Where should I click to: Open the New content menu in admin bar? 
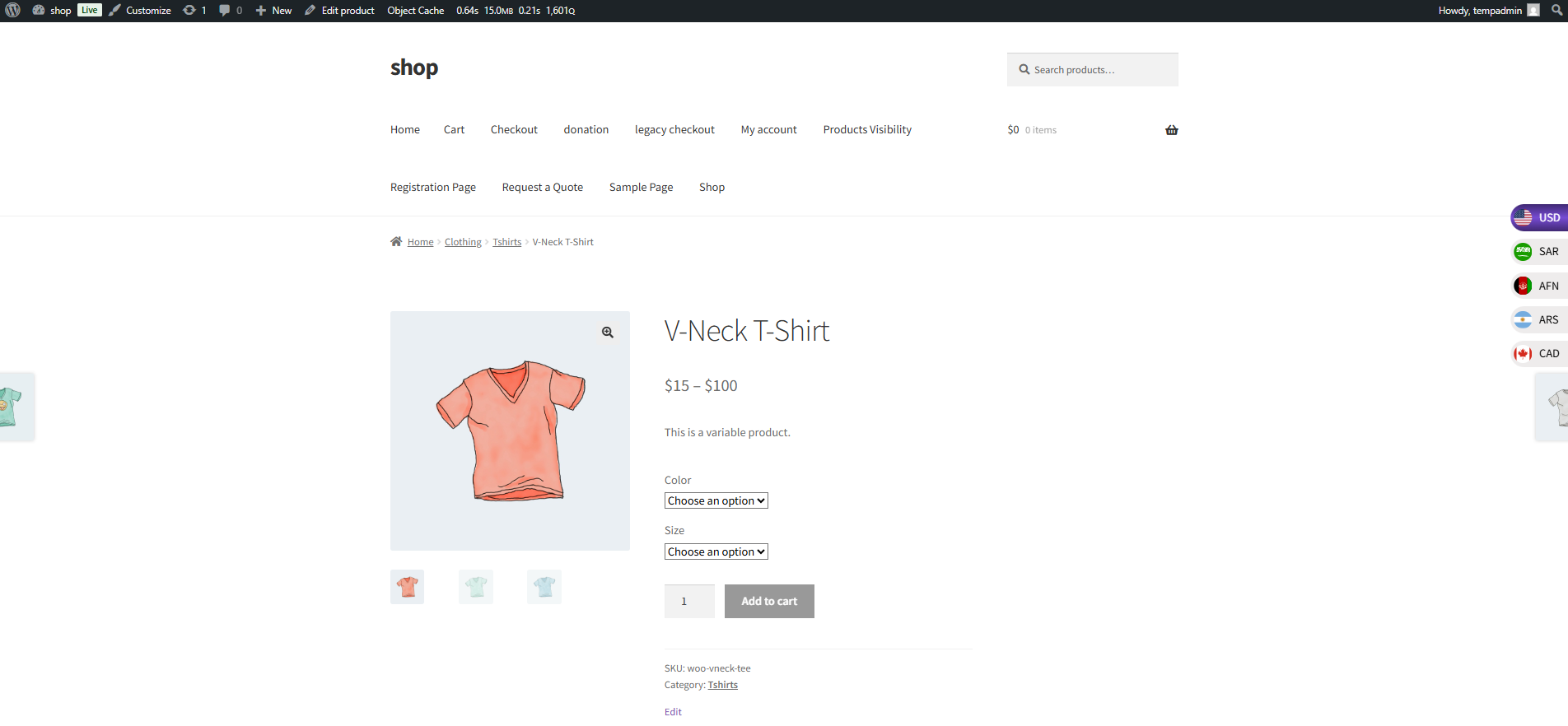tap(274, 11)
